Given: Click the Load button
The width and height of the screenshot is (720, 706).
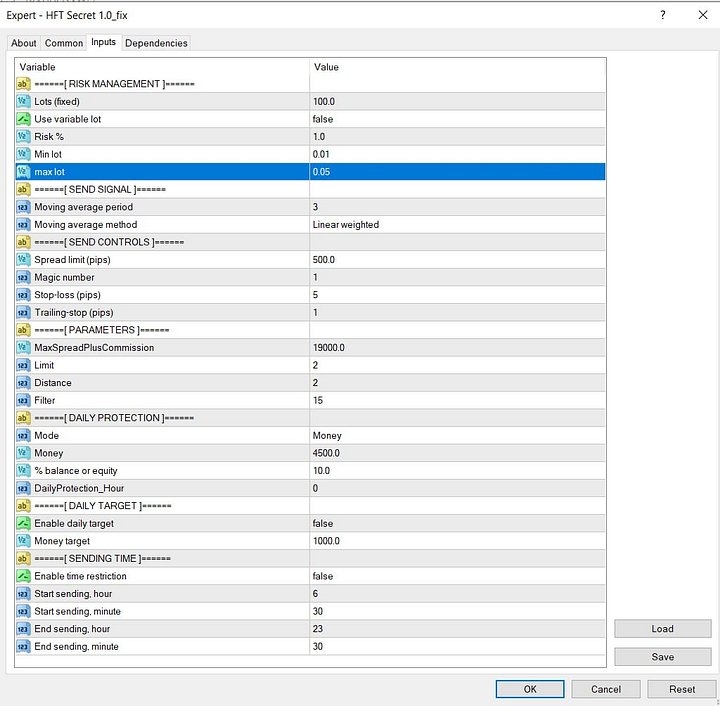Looking at the screenshot, I should click(661, 629).
